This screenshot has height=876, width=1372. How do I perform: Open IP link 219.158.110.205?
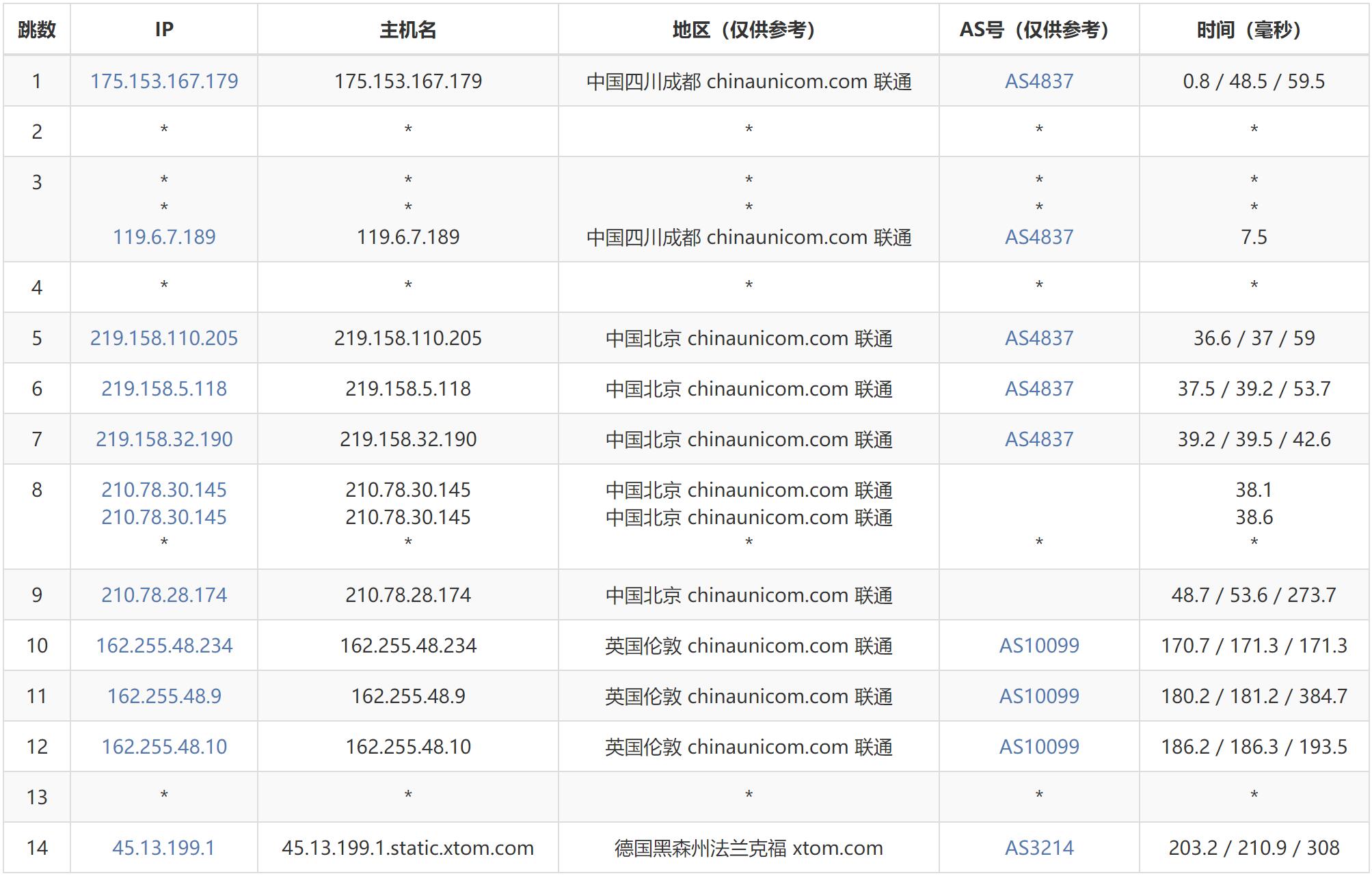pos(164,338)
